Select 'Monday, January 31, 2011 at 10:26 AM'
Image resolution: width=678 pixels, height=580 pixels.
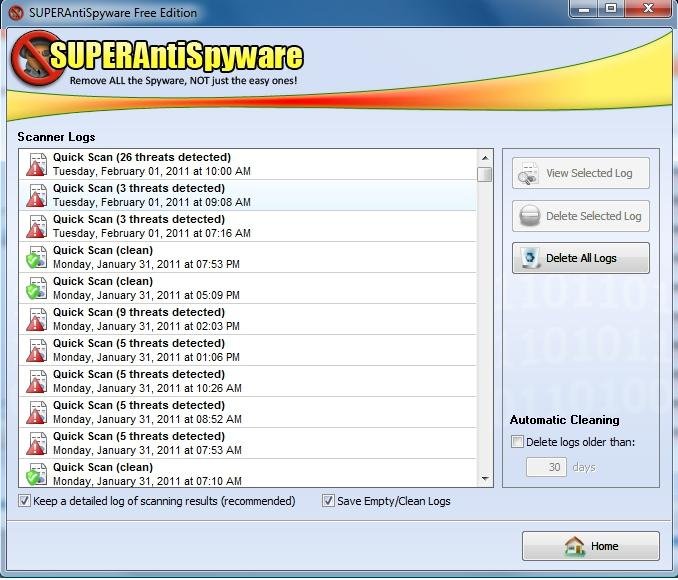(x=147, y=388)
